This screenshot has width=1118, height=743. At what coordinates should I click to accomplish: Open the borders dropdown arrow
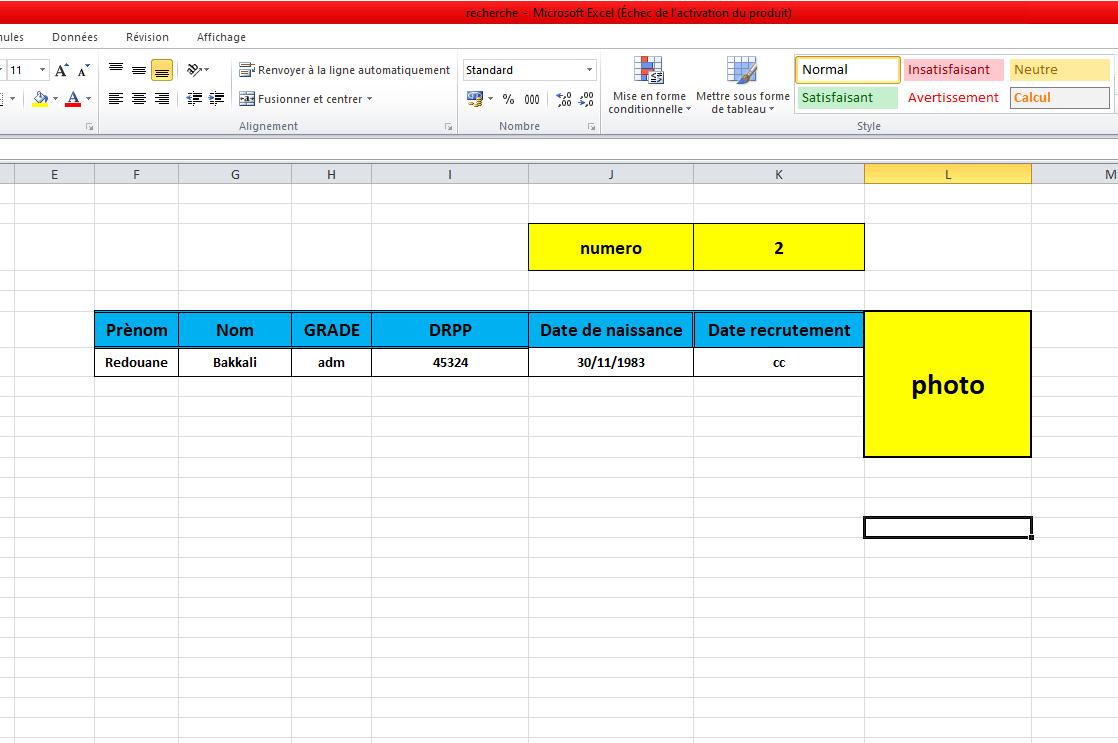(13, 98)
